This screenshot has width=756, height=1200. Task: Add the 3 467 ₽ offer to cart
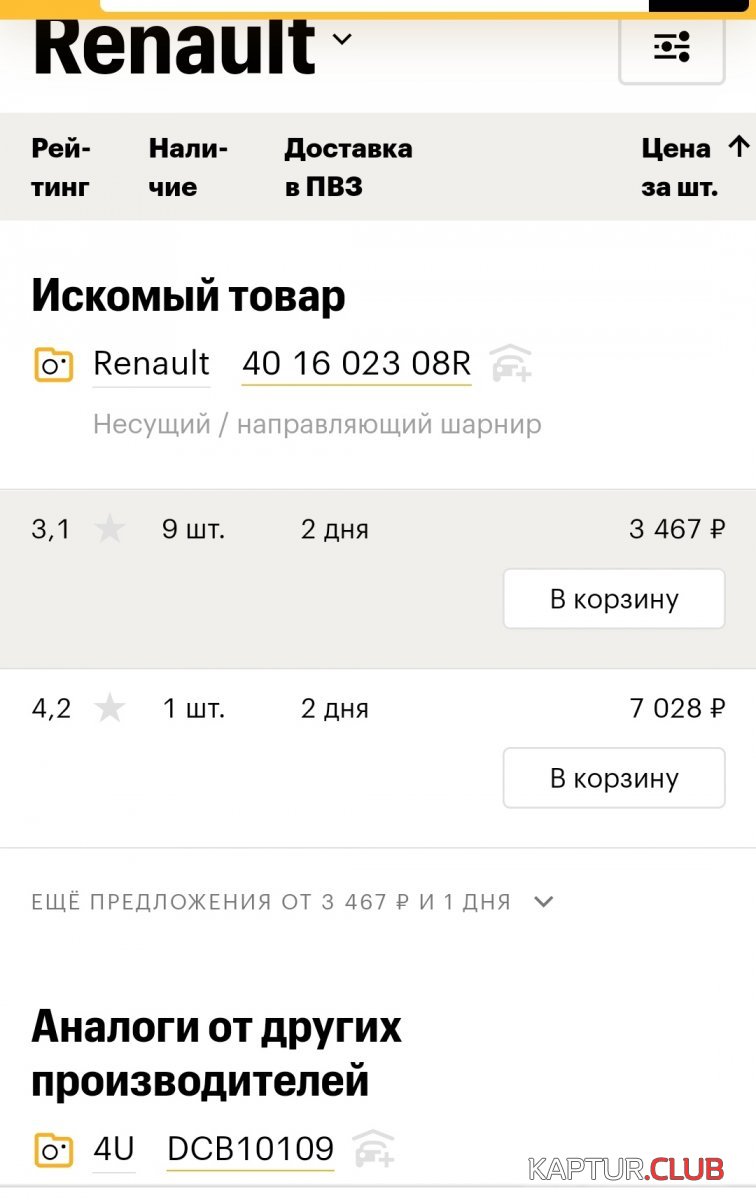[613, 599]
